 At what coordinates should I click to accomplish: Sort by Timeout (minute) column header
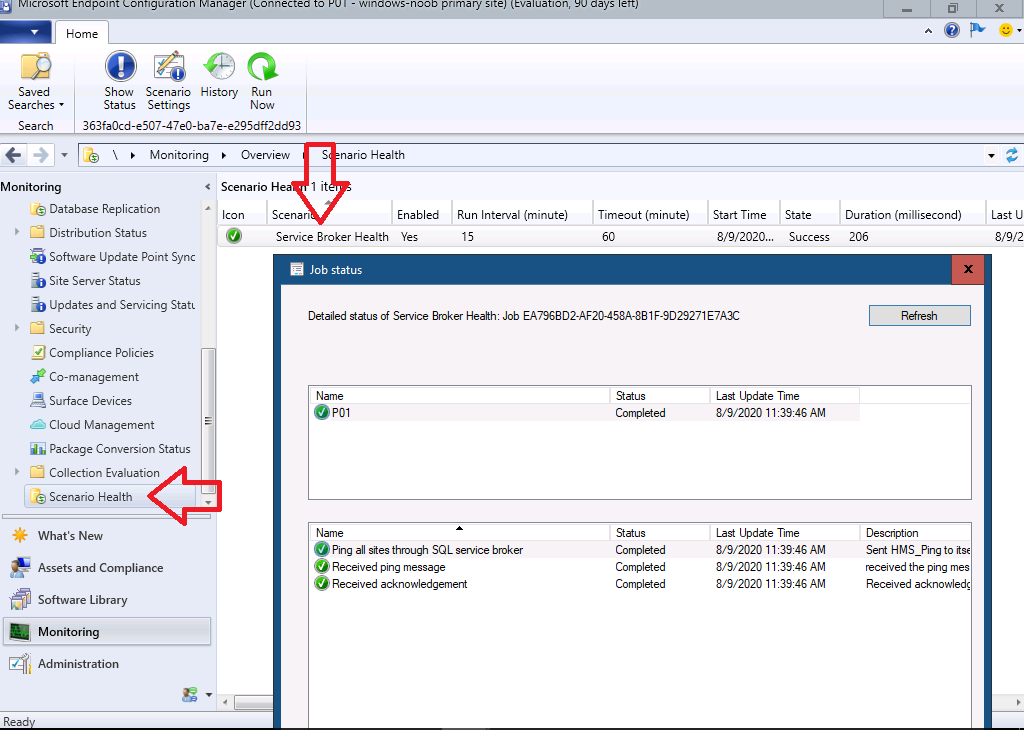click(650, 215)
